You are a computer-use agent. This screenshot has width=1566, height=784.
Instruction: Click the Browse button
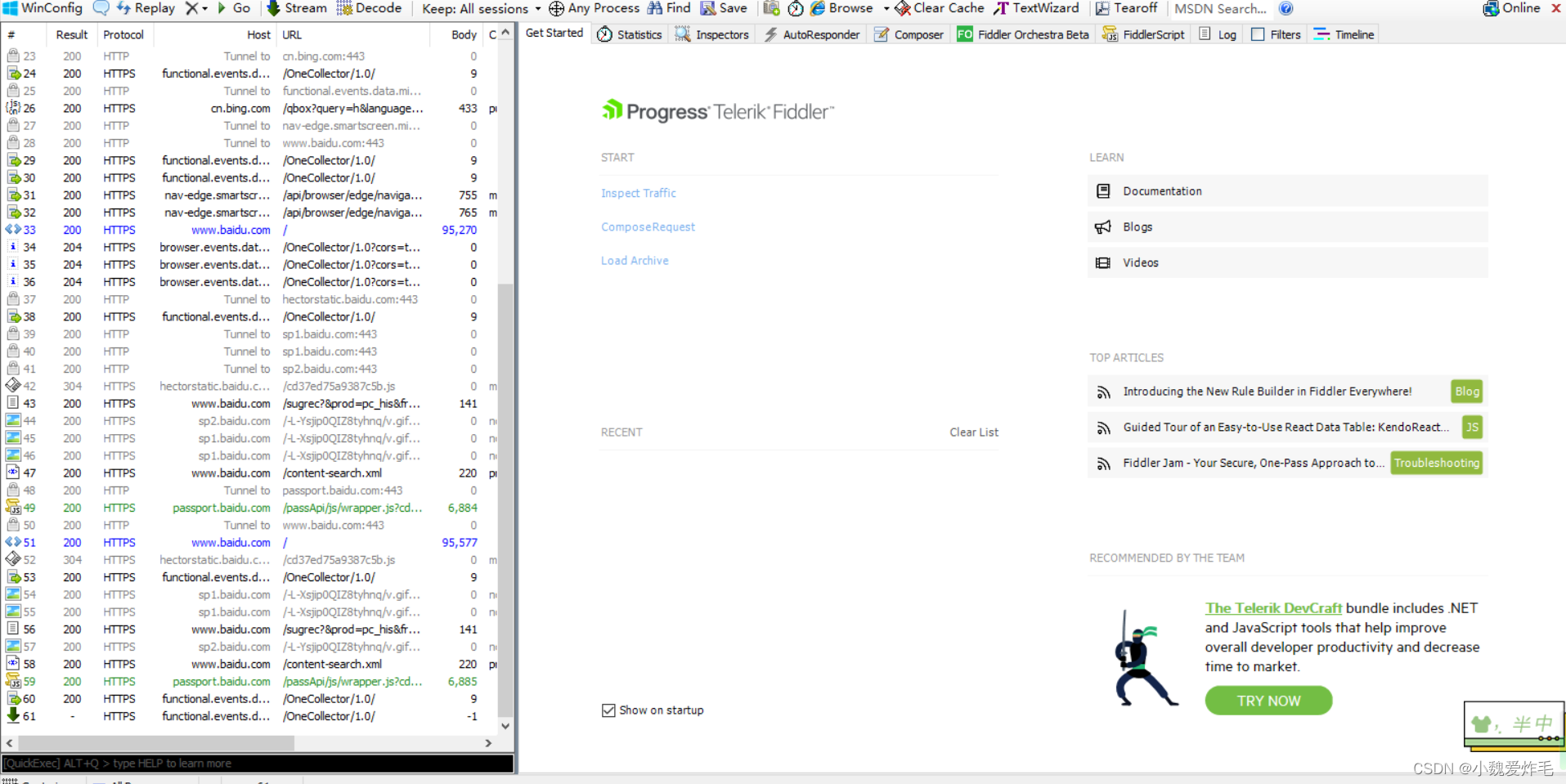pyautogui.click(x=841, y=8)
